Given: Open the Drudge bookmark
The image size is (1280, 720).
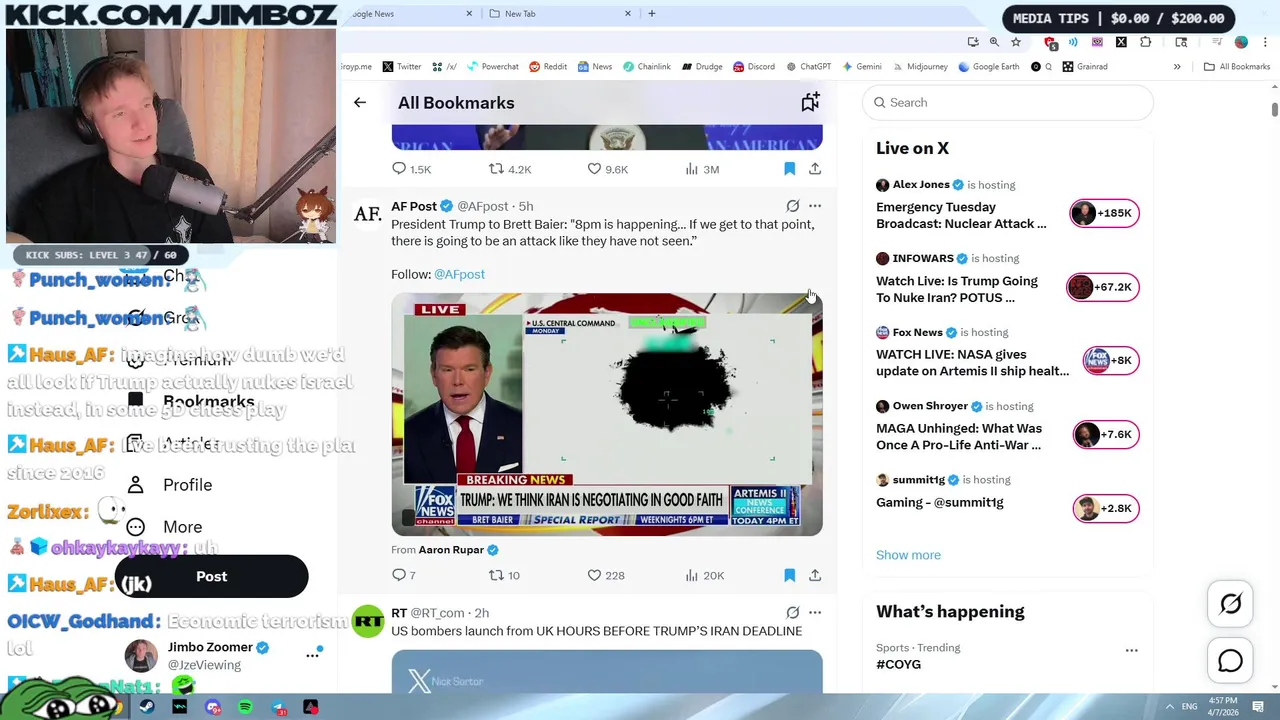Looking at the screenshot, I should tap(702, 67).
